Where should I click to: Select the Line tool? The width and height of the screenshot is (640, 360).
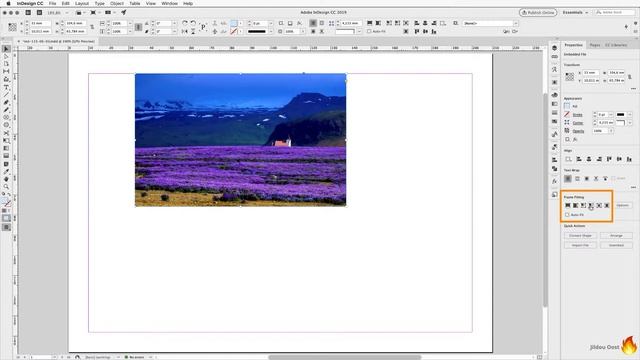pos(6,94)
